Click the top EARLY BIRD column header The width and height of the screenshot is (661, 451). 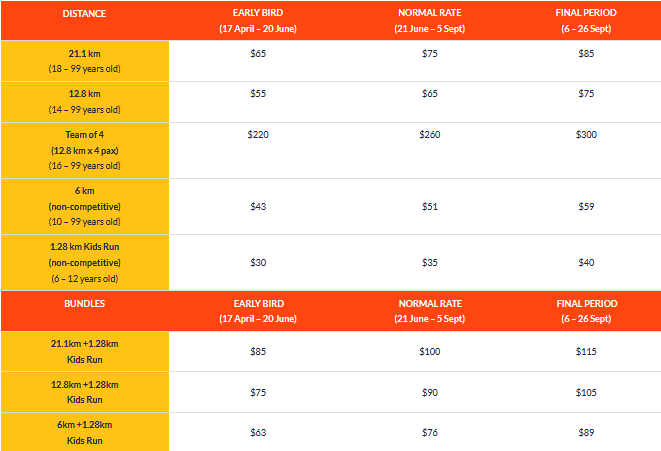tap(258, 21)
